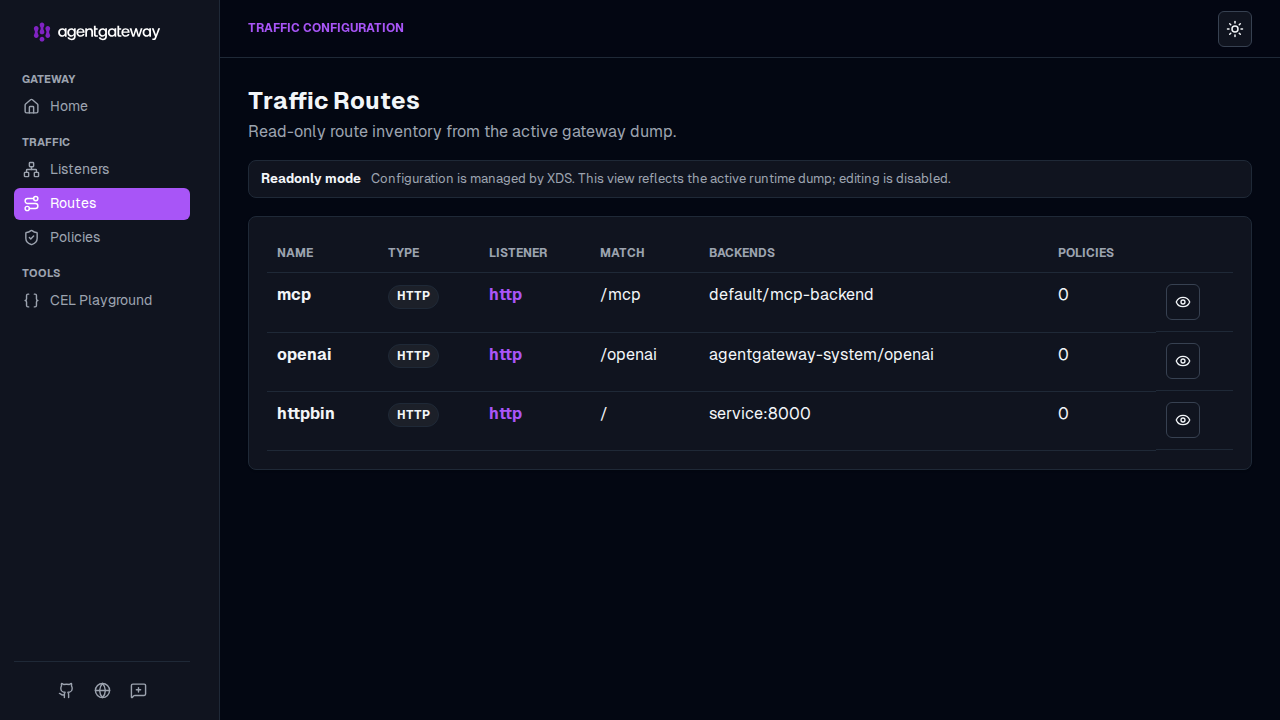1280x720 pixels.
Task: Click the LISTENER column header
Action: pos(518,253)
